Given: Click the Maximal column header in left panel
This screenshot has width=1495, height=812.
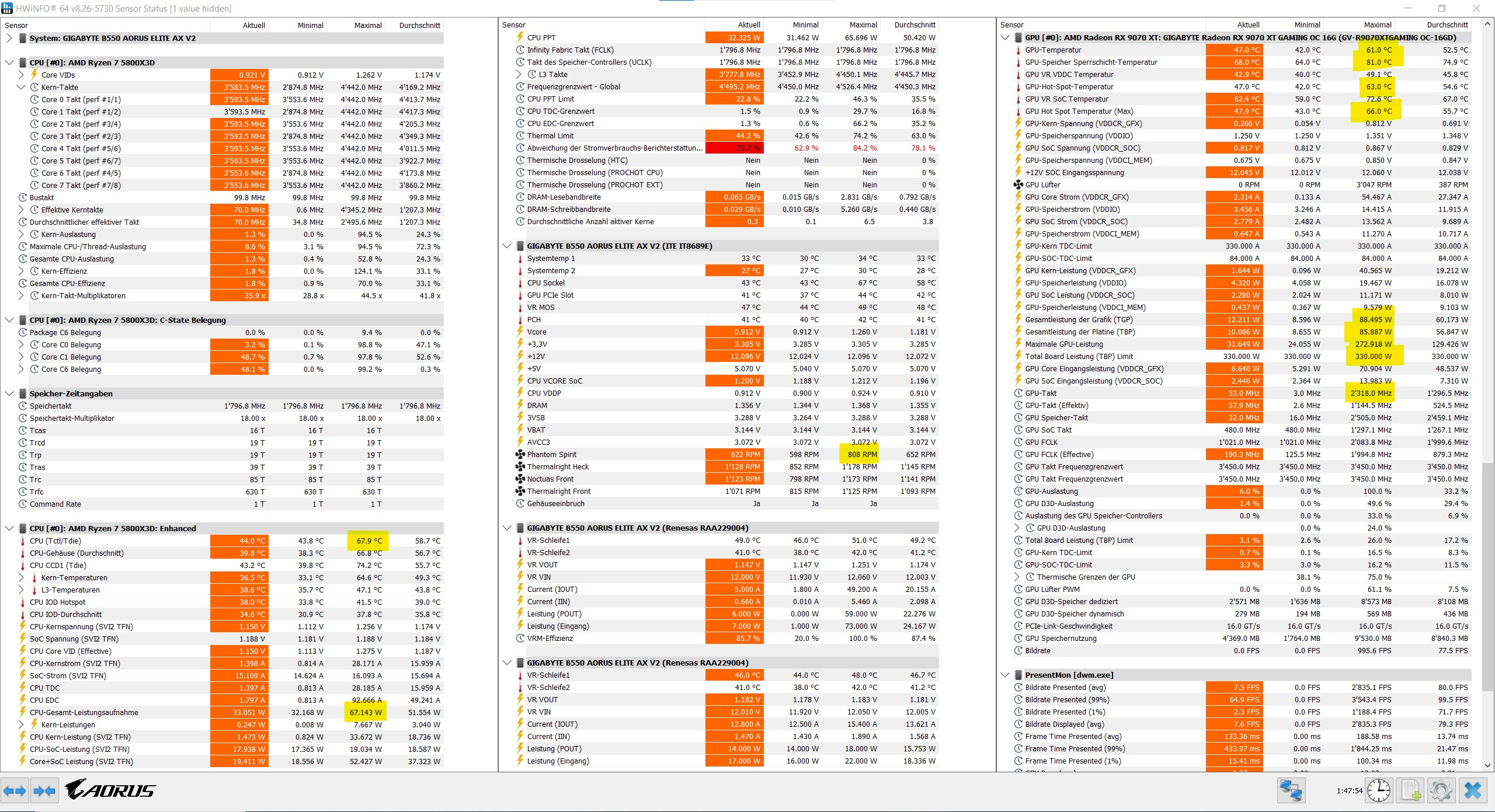Looking at the screenshot, I should tap(367, 25).
